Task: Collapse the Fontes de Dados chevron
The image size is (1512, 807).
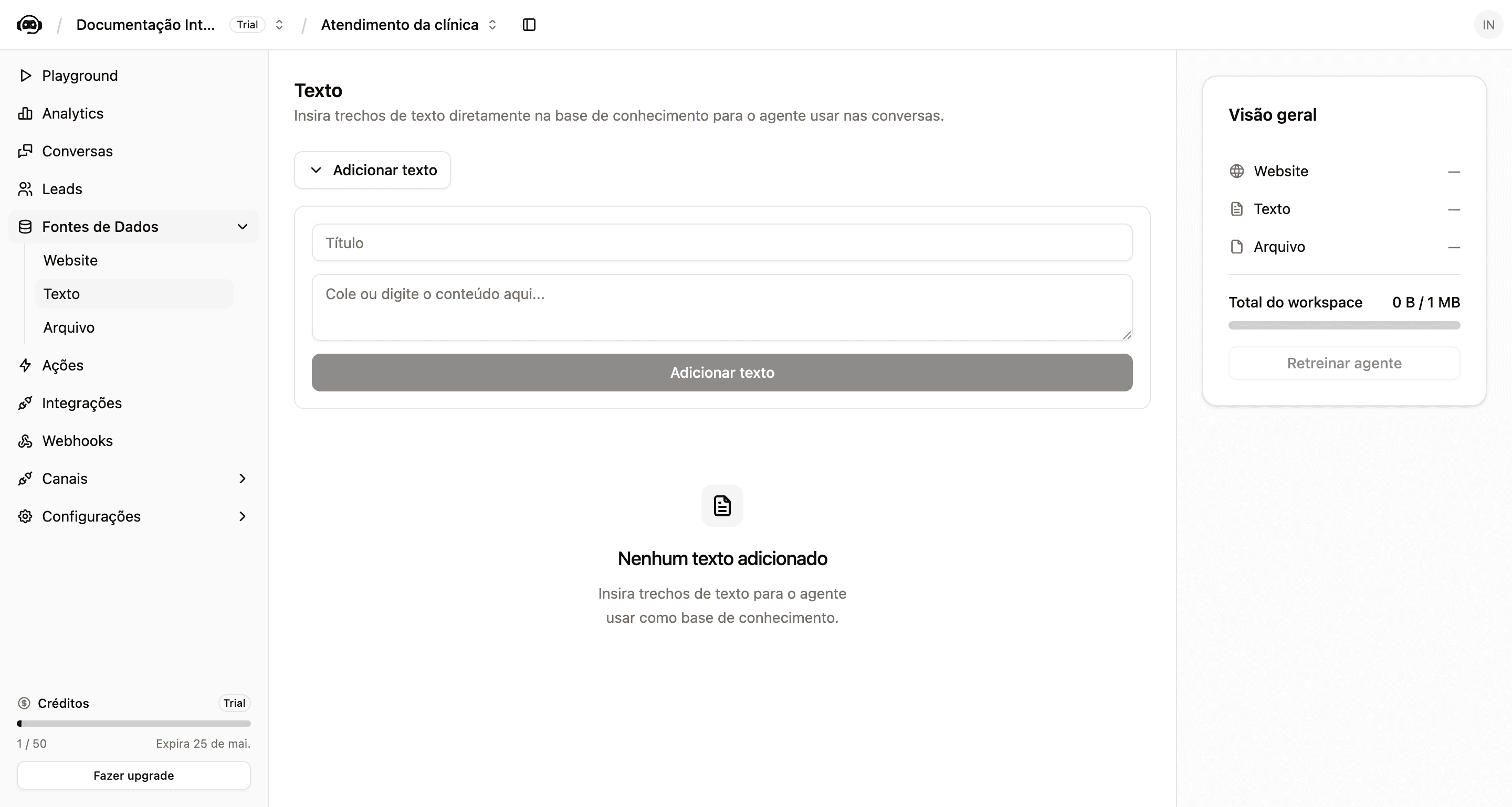Action: (243, 227)
